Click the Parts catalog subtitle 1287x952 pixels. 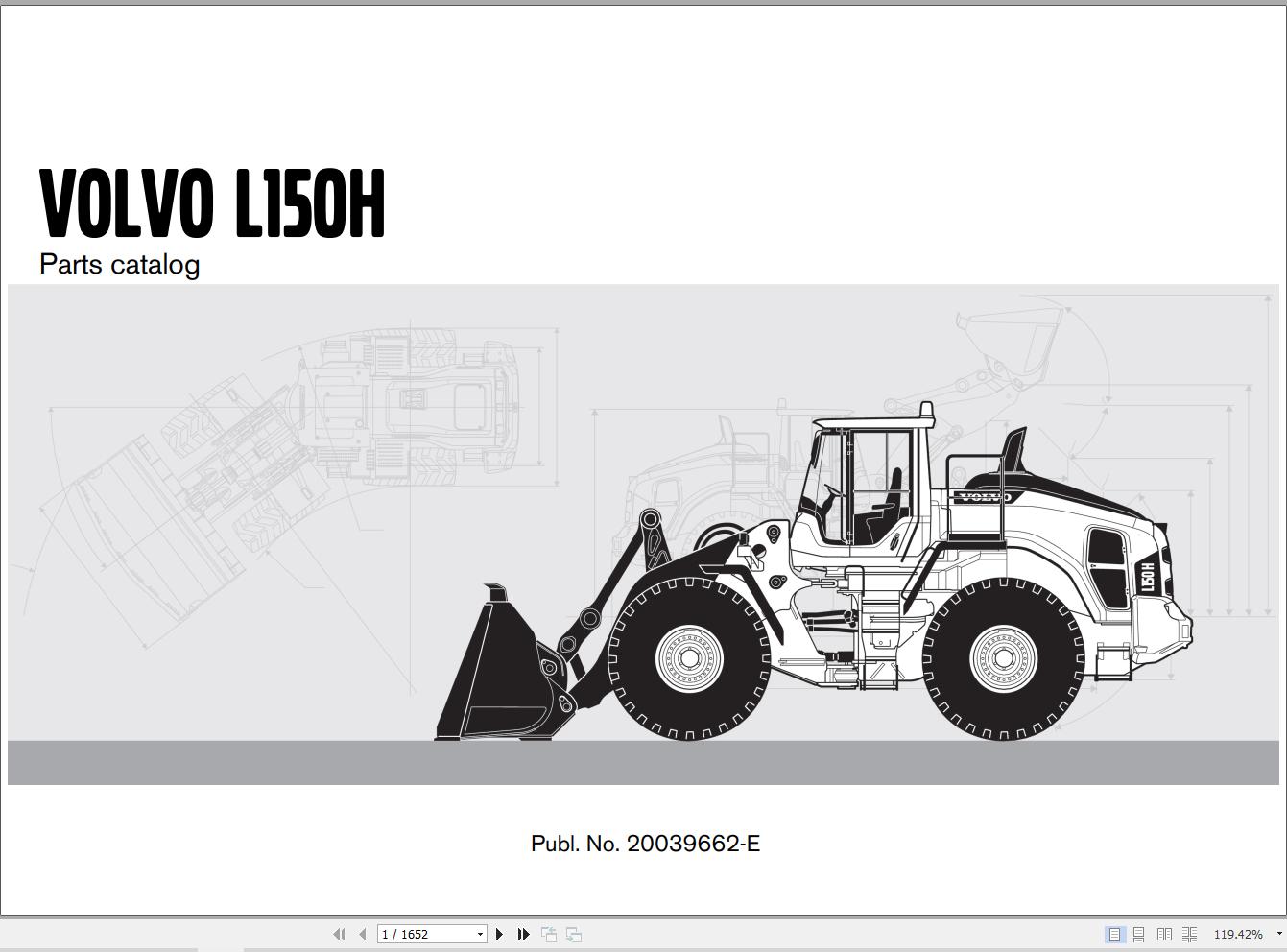click(x=118, y=264)
